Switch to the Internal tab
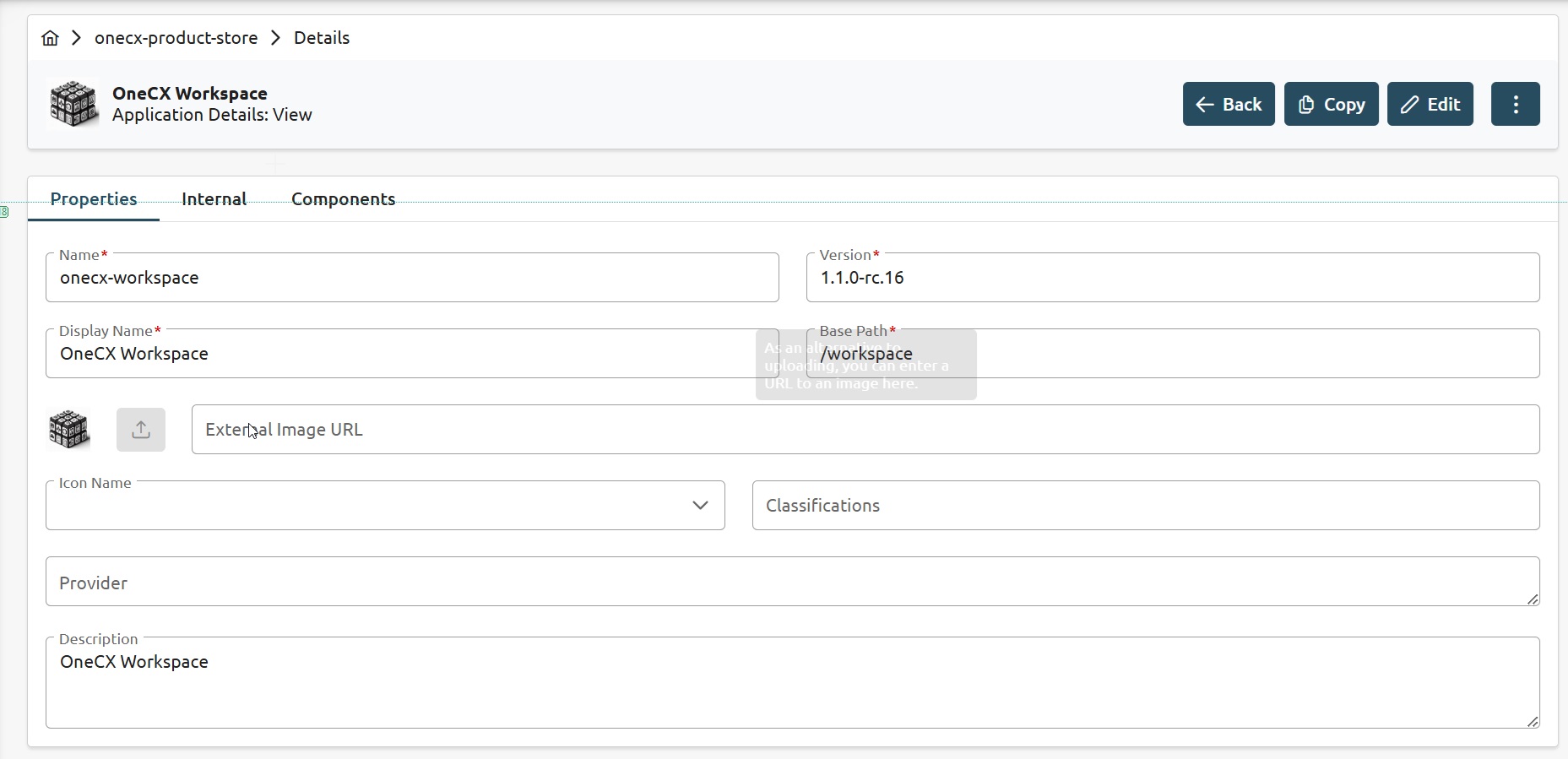The width and height of the screenshot is (1568, 759). tap(214, 199)
